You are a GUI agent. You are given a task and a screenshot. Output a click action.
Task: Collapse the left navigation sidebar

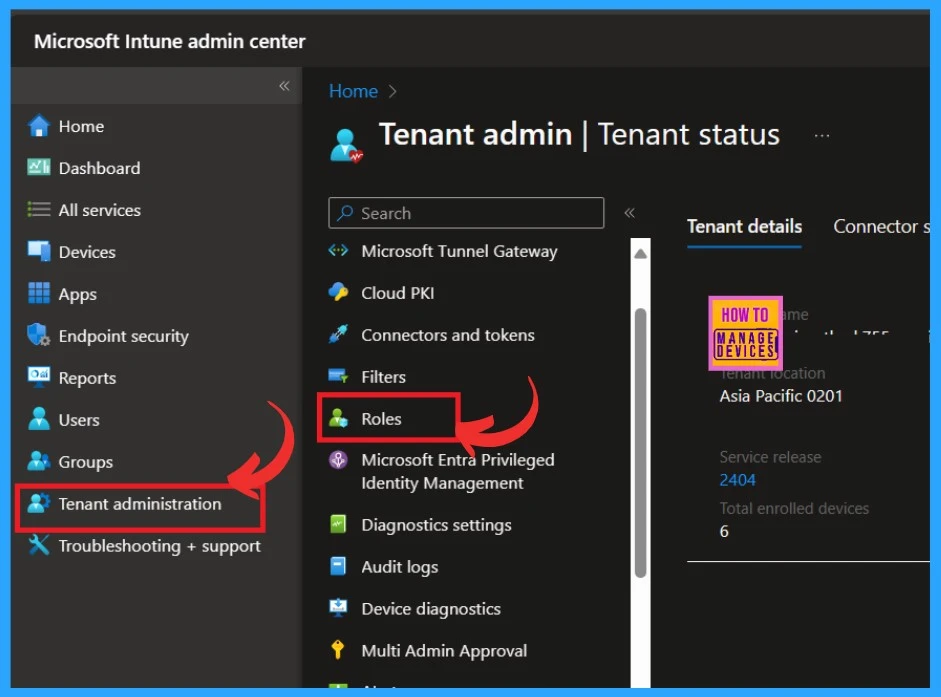(x=284, y=86)
